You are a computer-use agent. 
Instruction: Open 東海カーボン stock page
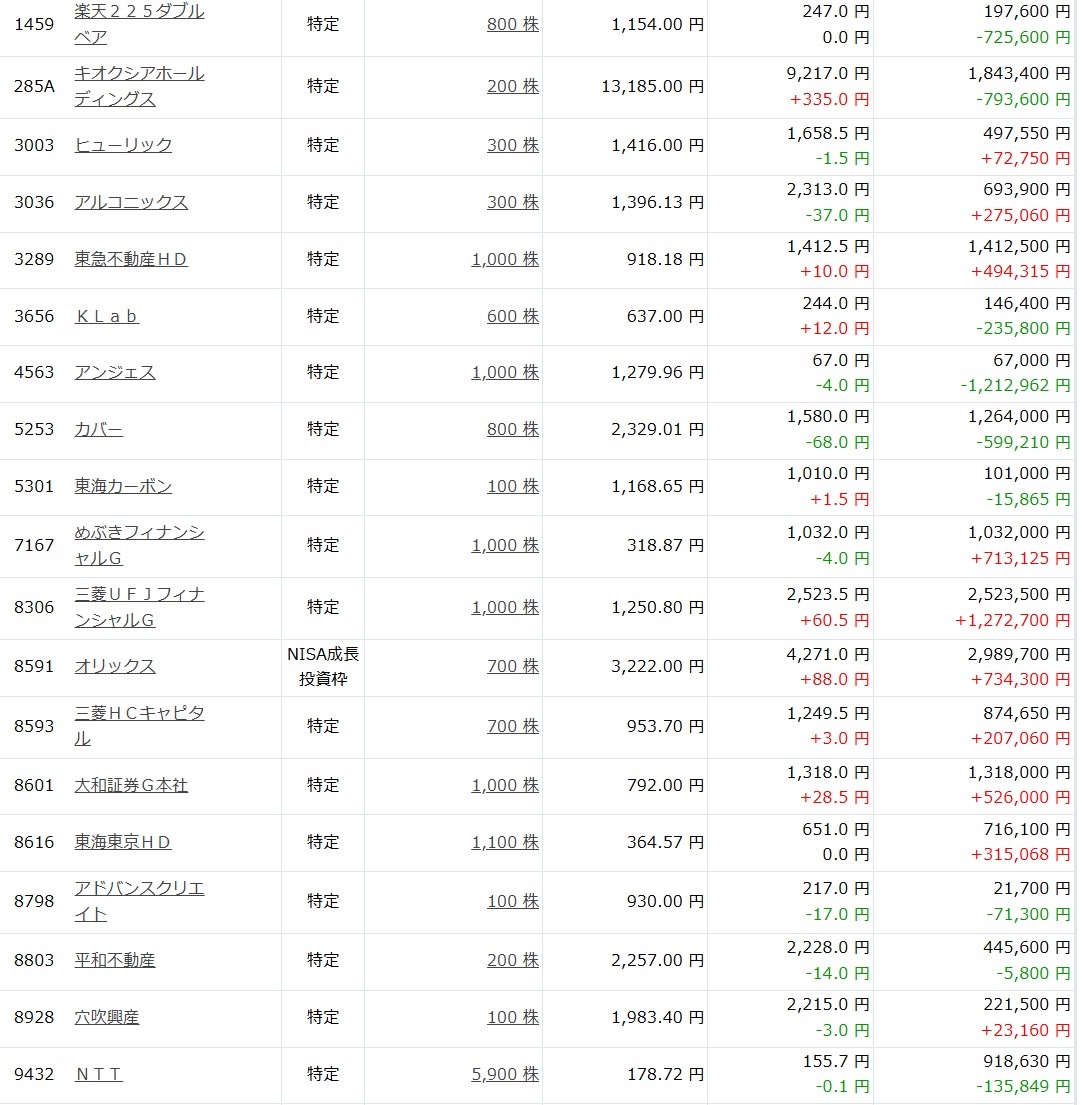coord(123,486)
